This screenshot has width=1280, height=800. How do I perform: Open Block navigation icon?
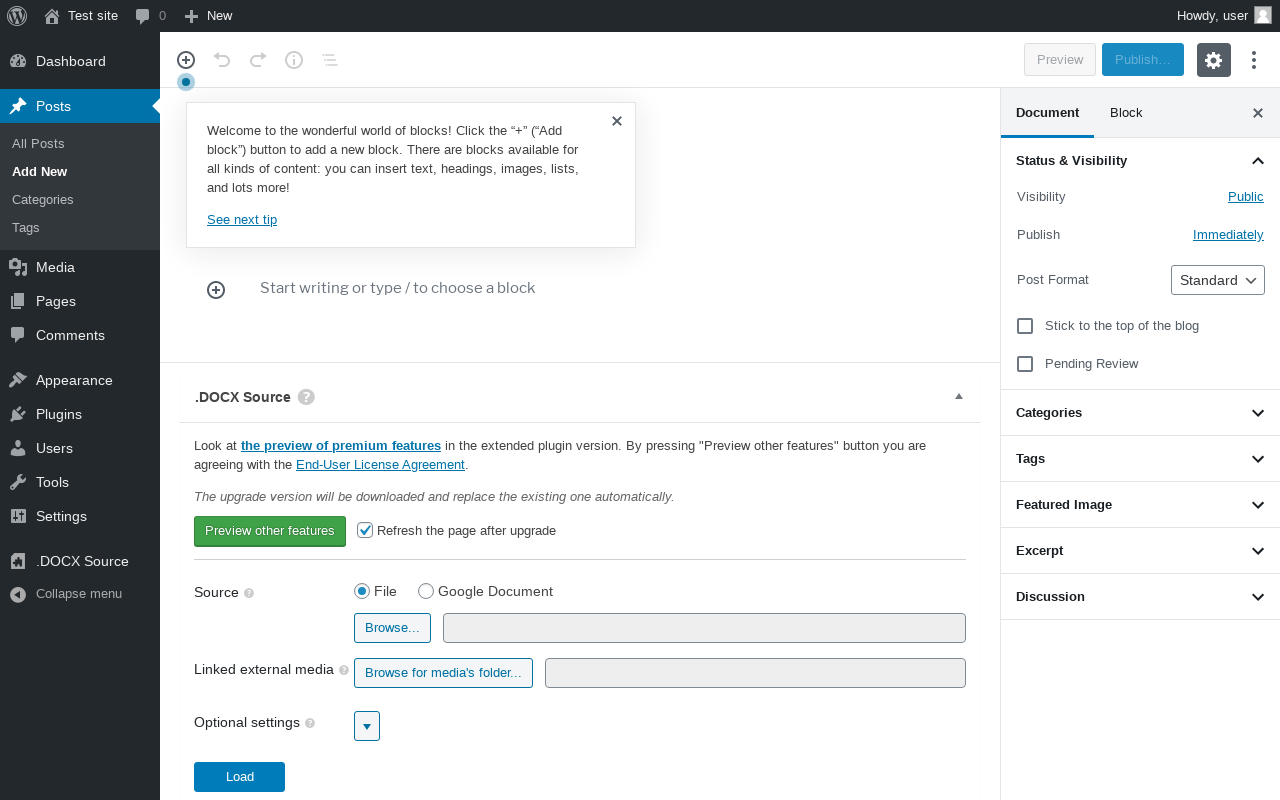[330, 60]
